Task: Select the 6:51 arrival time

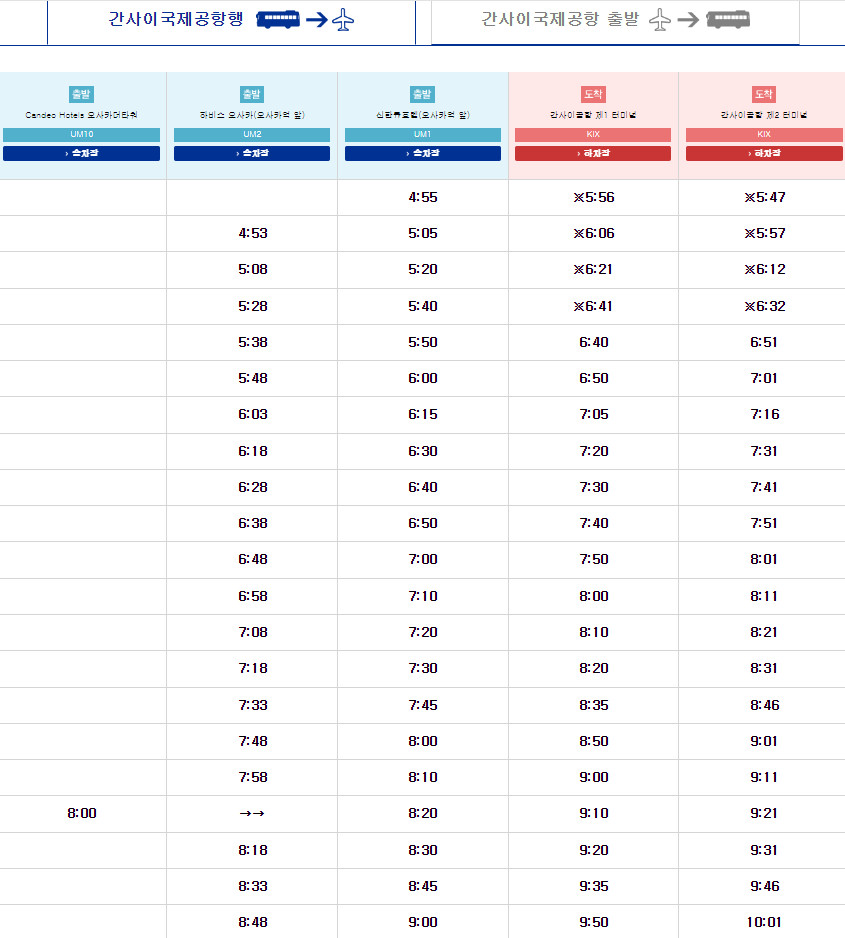Action: 764,342
